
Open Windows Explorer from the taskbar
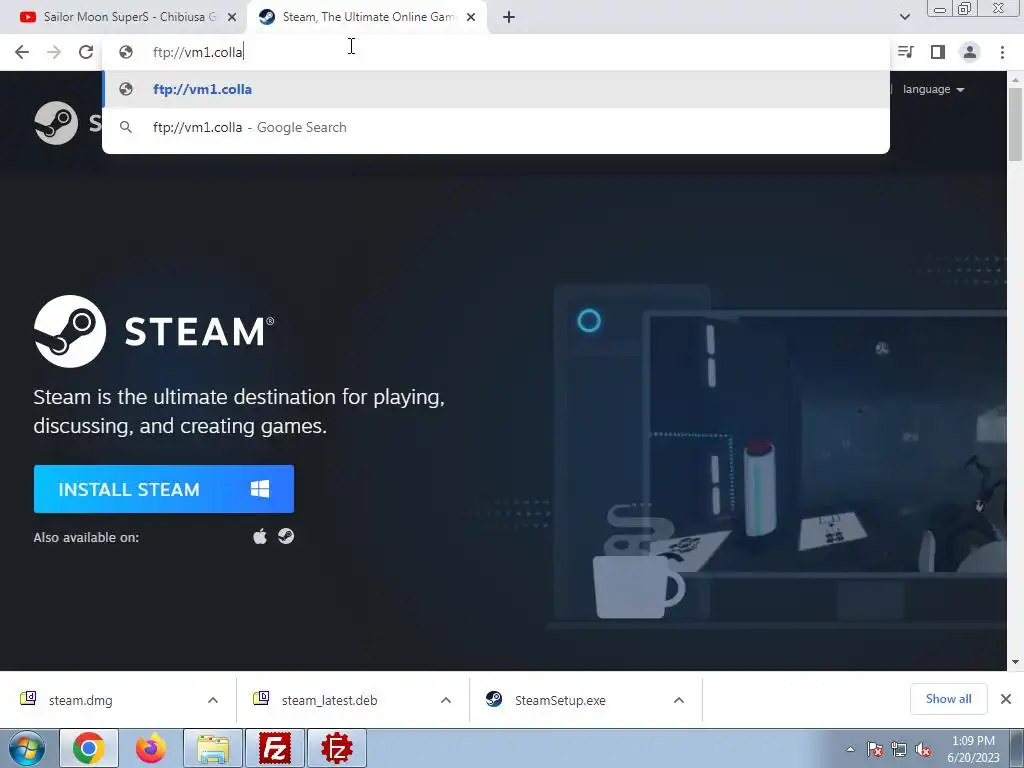(x=213, y=748)
